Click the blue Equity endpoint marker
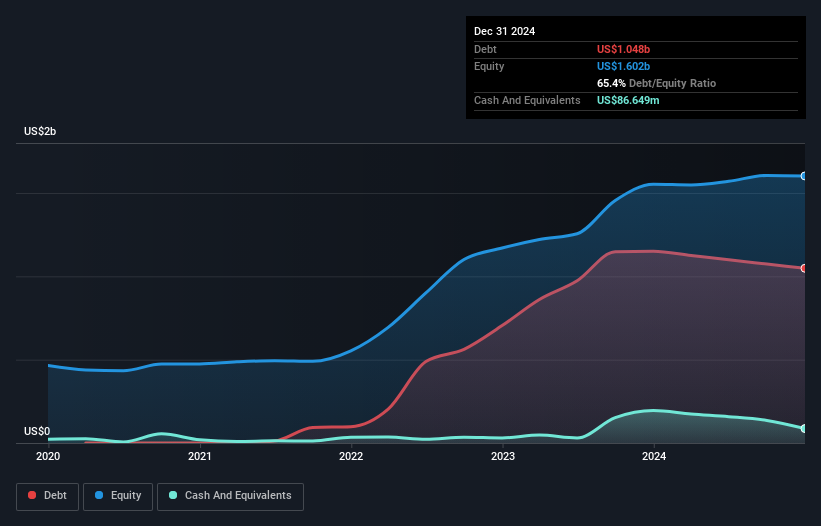This screenshot has height=526, width=821. click(x=804, y=176)
